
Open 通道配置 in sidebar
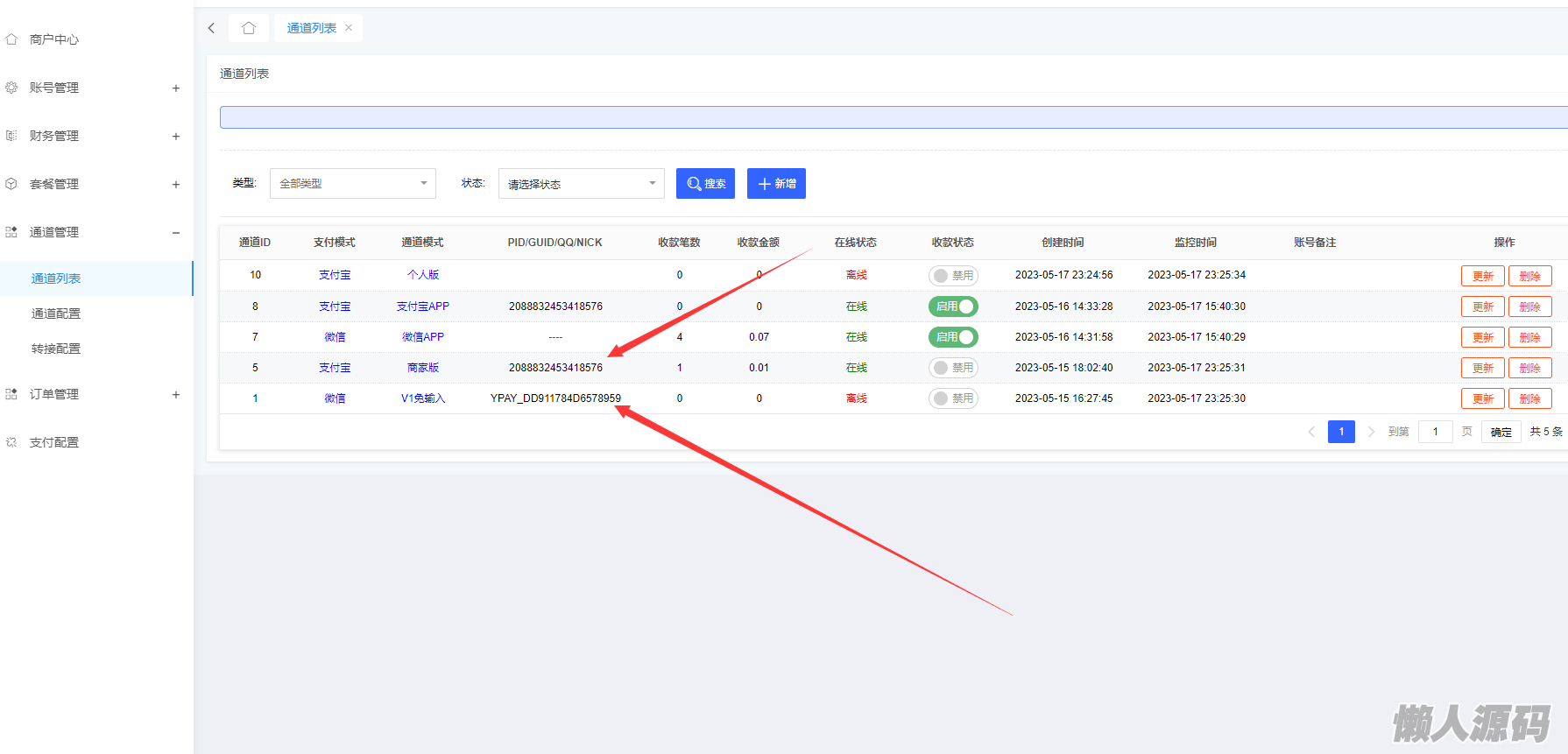(x=56, y=314)
